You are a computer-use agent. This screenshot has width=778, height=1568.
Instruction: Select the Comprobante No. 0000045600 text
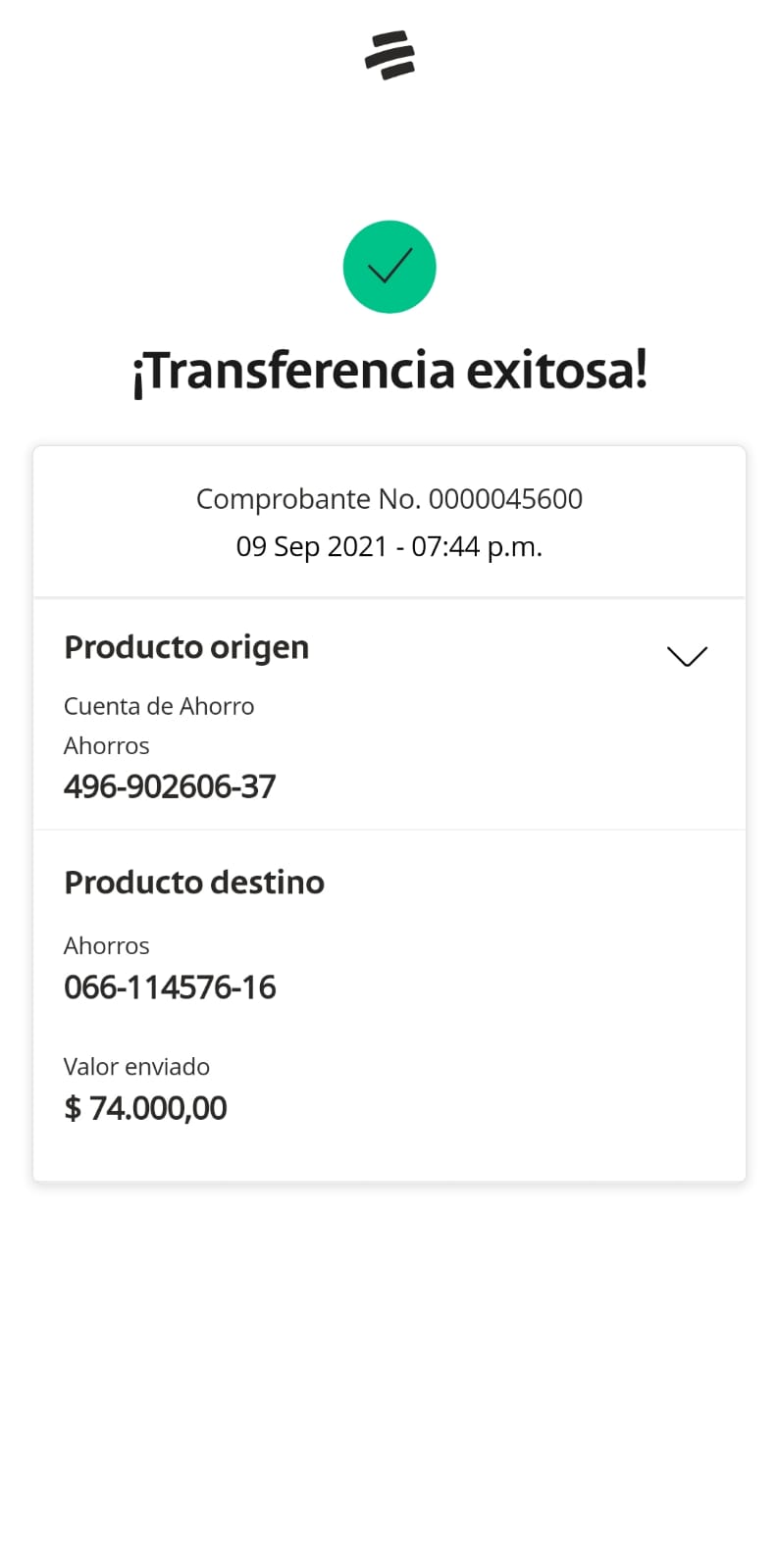pos(389,499)
